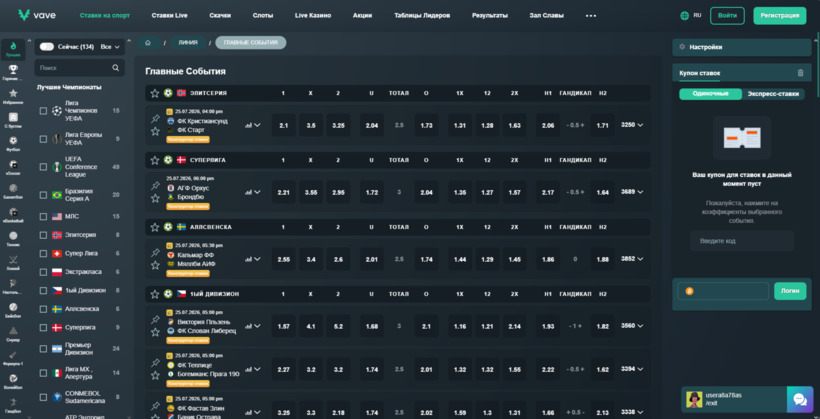Check UEFA Conference League checkbox
Image resolution: width=820 pixels, height=419 pixels.
(x=43, y=167)
